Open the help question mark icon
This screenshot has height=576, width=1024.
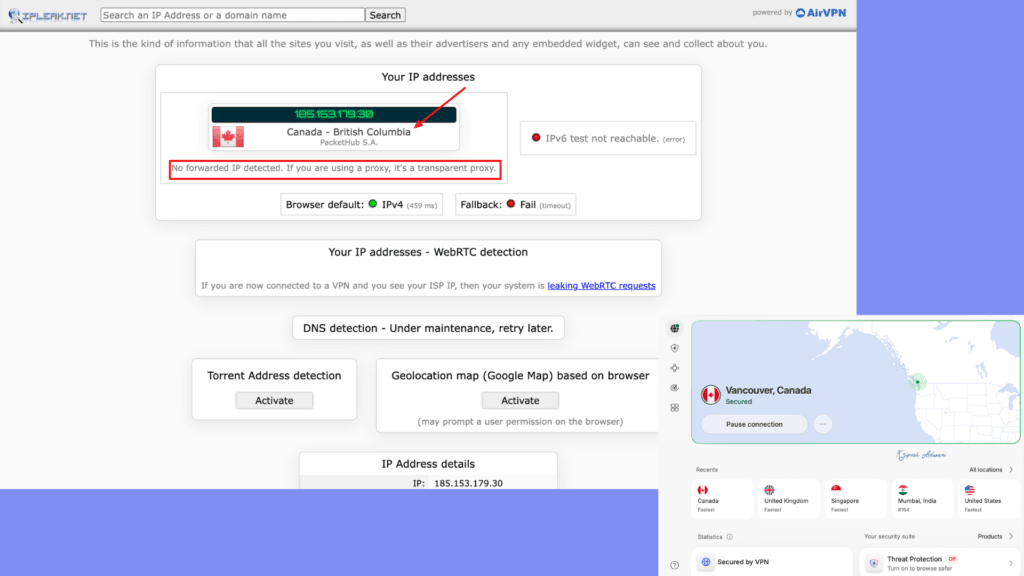pos(675,565)
